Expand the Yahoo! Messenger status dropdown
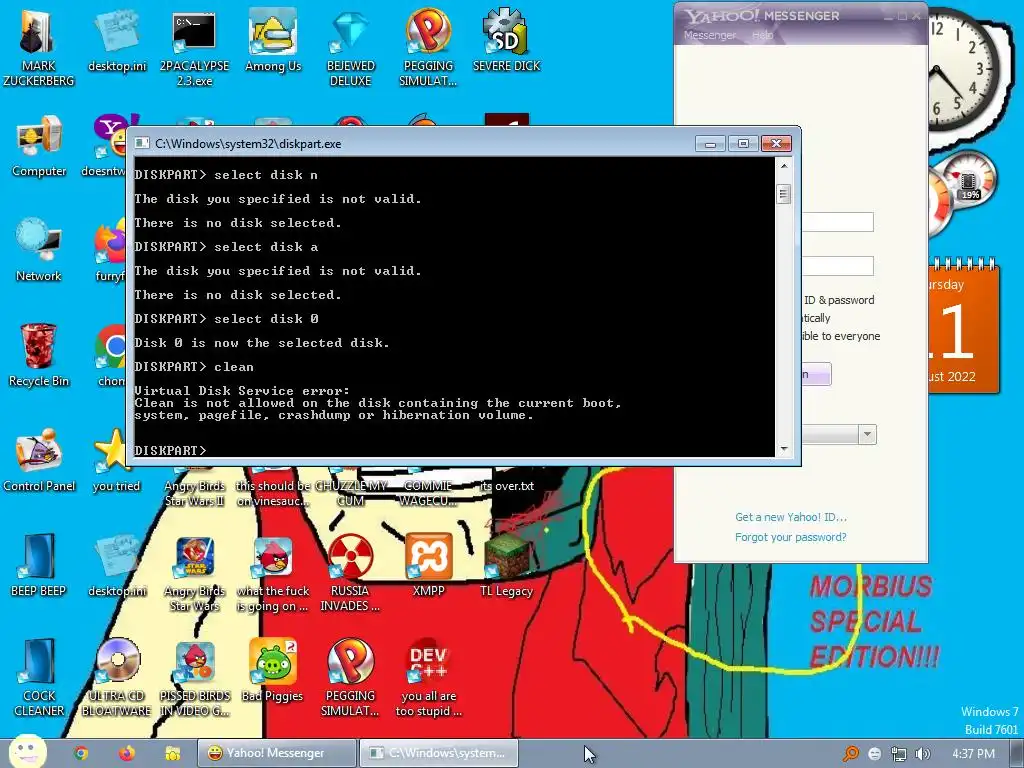Screen dimensions: 1024x768 point(867,434)
